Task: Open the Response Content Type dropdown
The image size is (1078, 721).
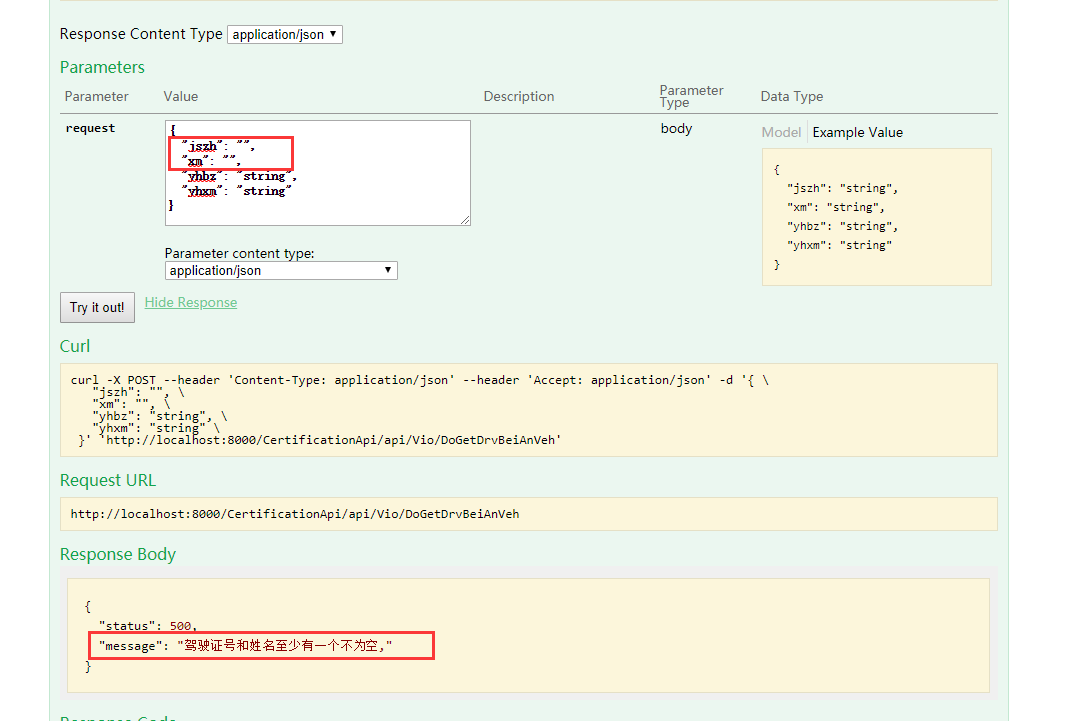Action: pyautogui.click(x=285, y=34)
